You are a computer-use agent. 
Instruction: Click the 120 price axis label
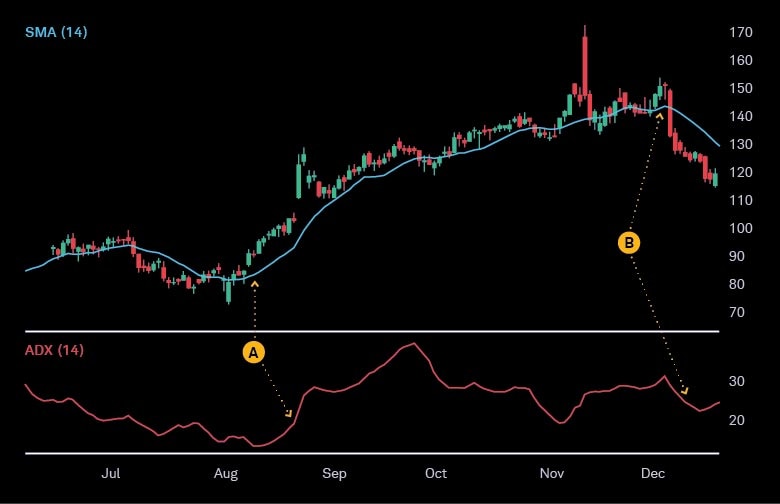click(741, 172)
